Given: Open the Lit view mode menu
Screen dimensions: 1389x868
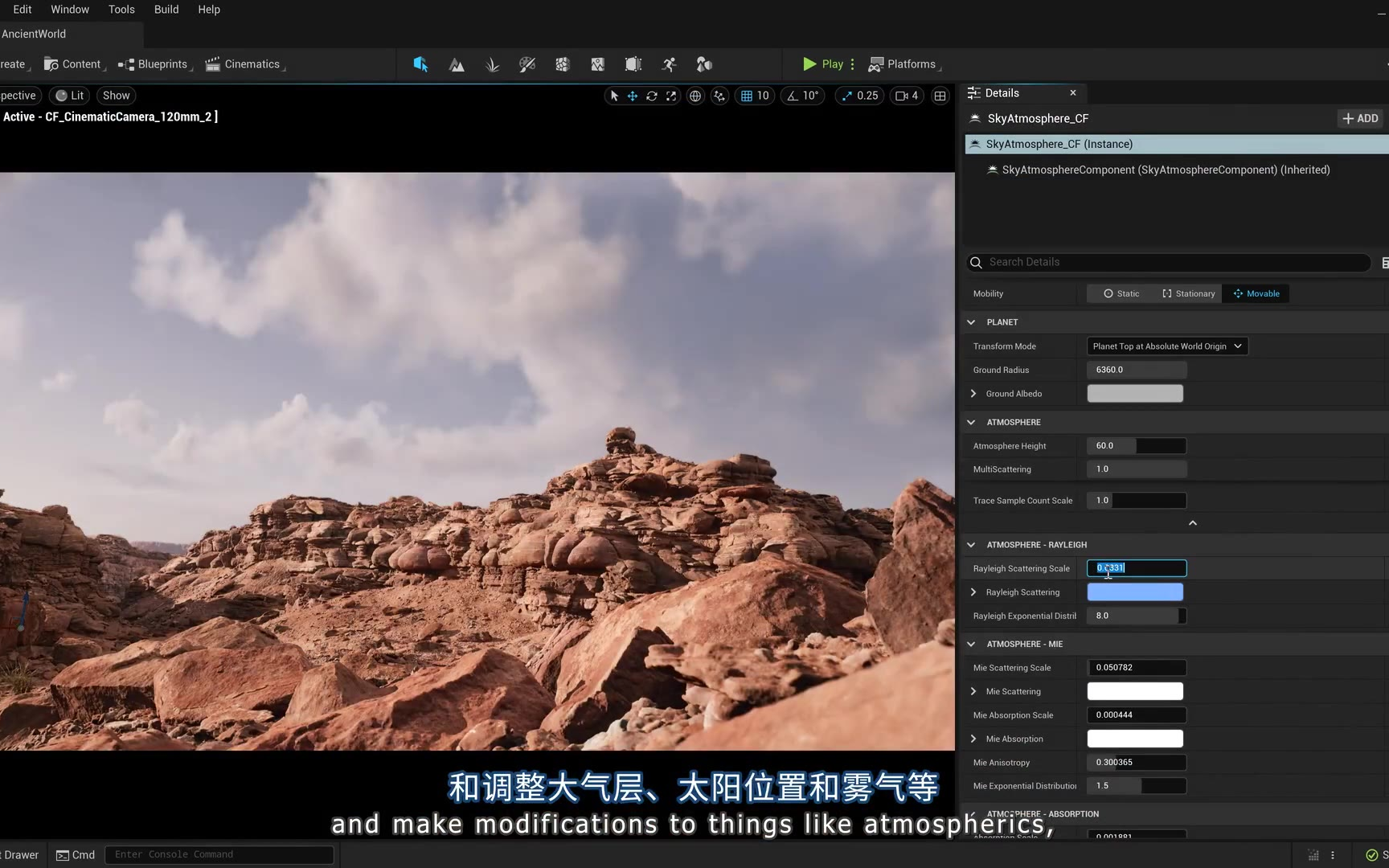Looking at the screenshot, I should pos(69,96).
